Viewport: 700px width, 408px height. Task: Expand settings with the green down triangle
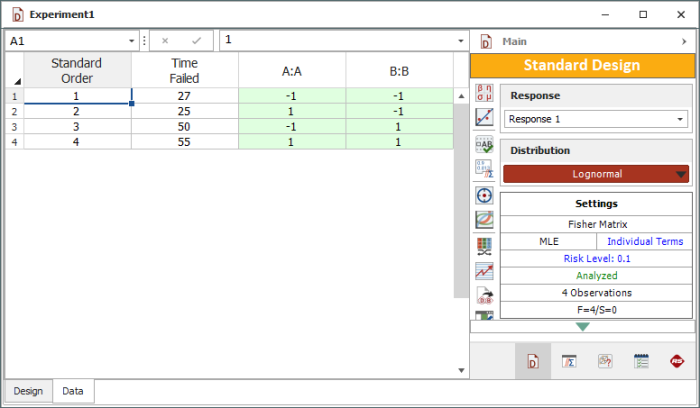click(x=582, y=326)
